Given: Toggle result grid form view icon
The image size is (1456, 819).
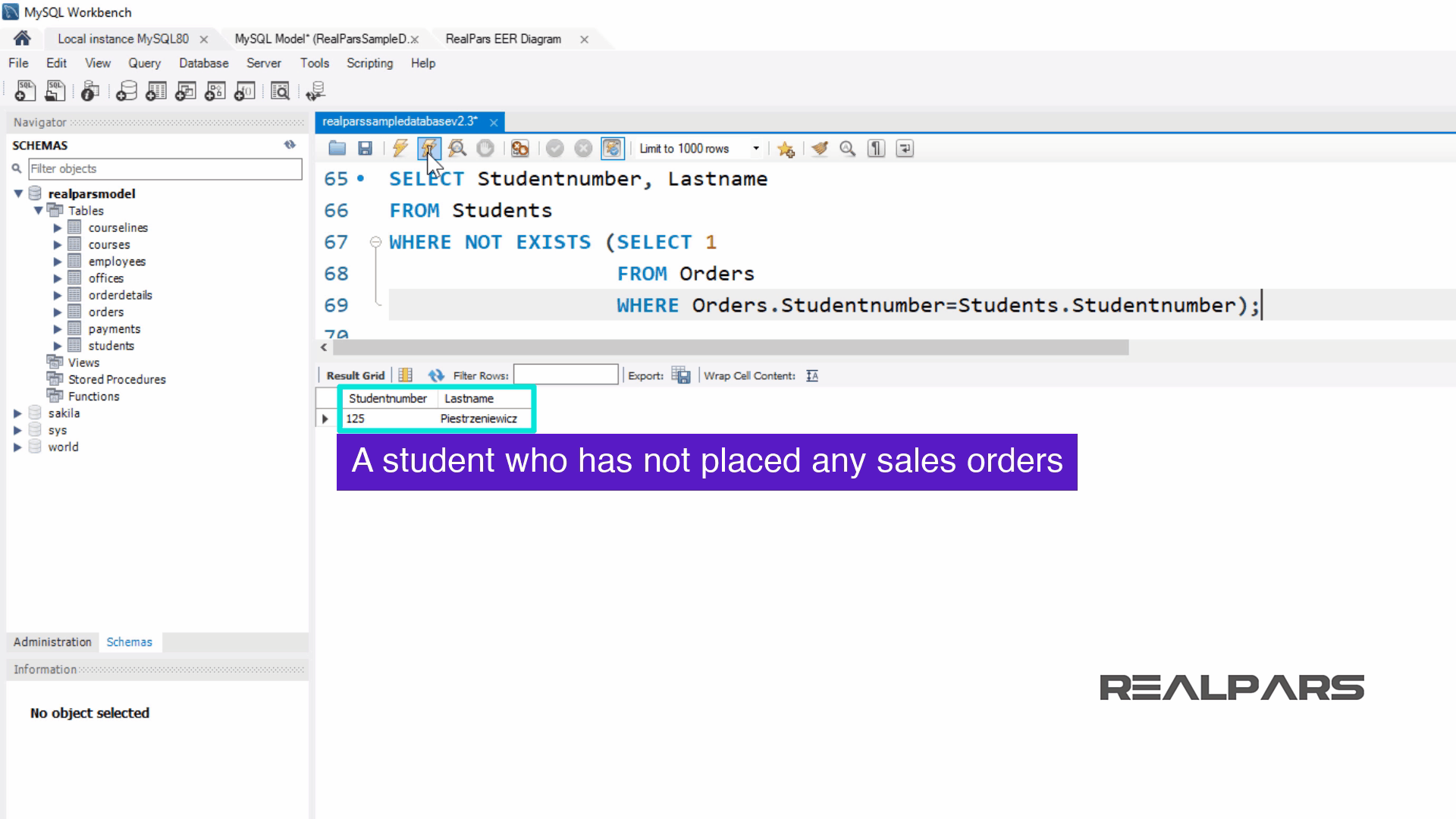Looking at the screenshot, I should (406, 375).
